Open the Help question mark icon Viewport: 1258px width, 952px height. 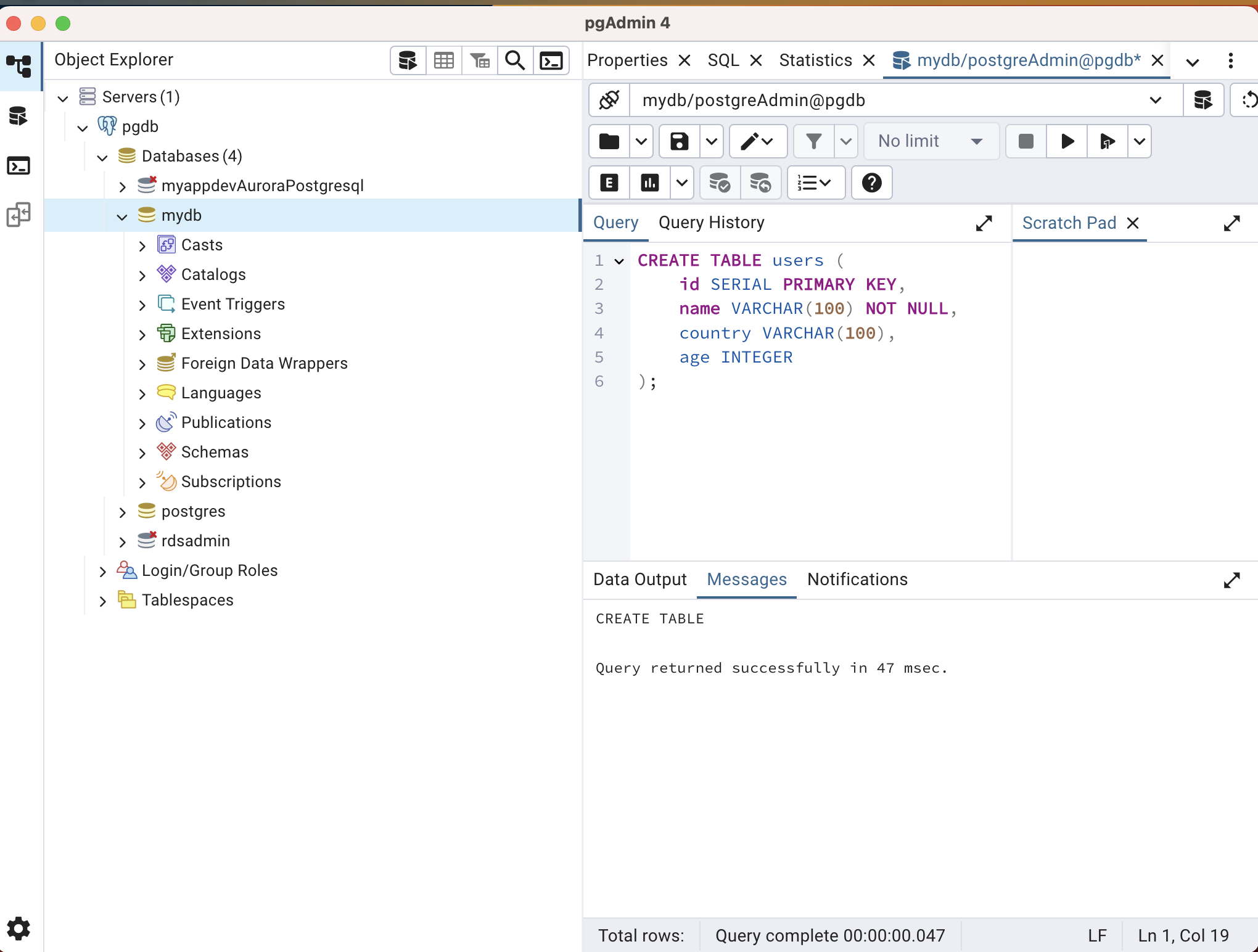click(872, 183)
